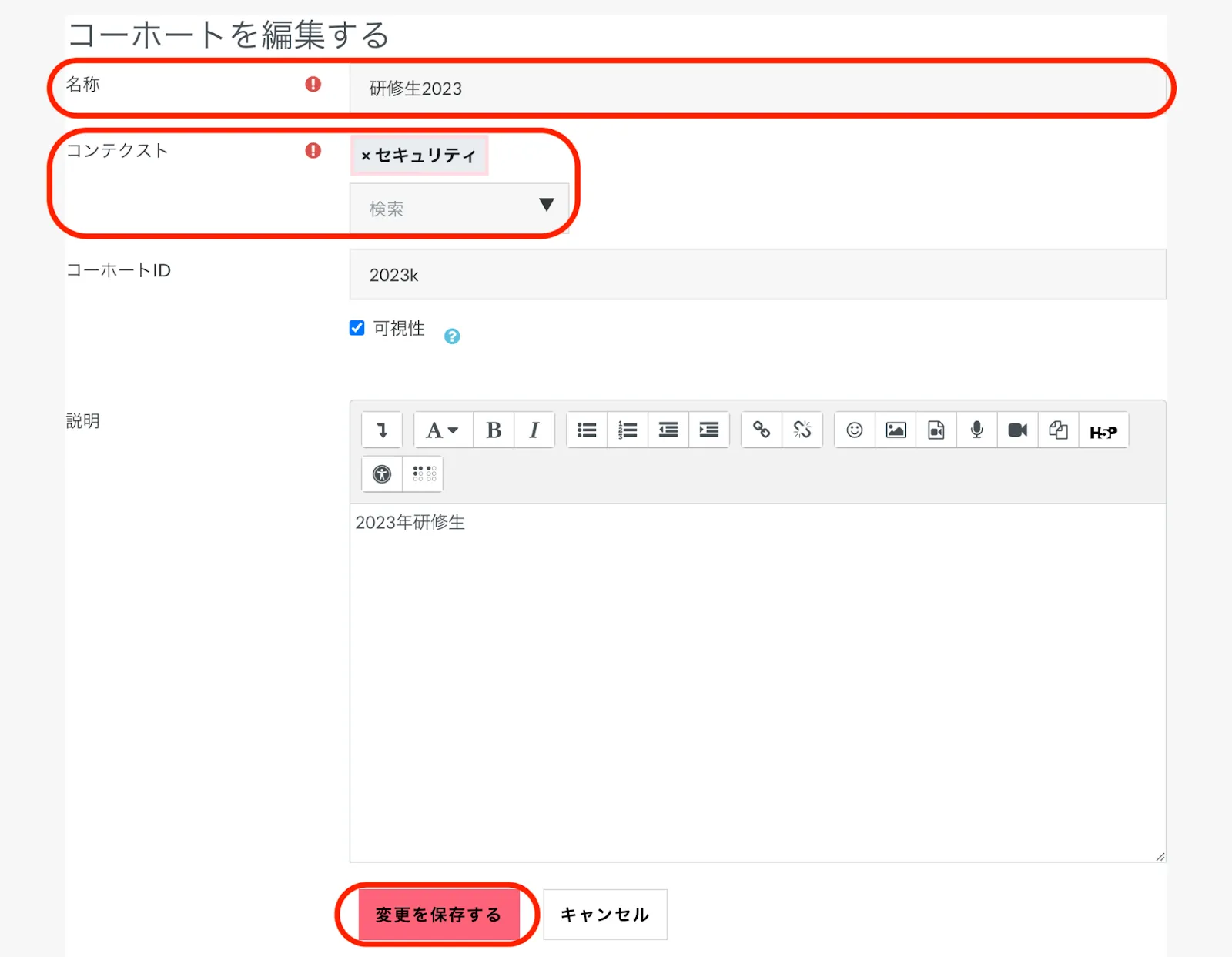Expand the toolbar toggle arrow button
This screenshot has height=957, width=1232.
[x=382, y=430]
